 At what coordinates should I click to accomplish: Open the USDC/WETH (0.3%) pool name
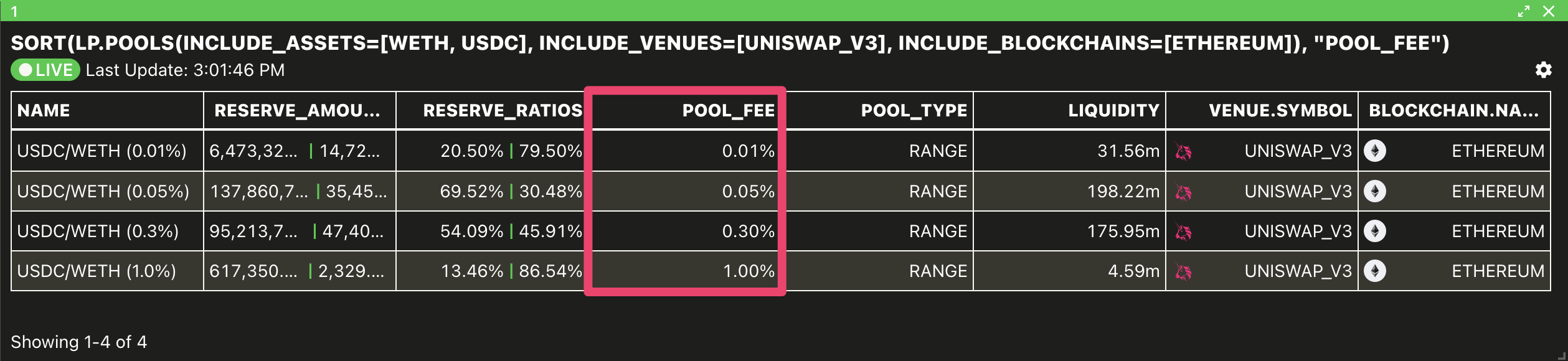[98, 232]
